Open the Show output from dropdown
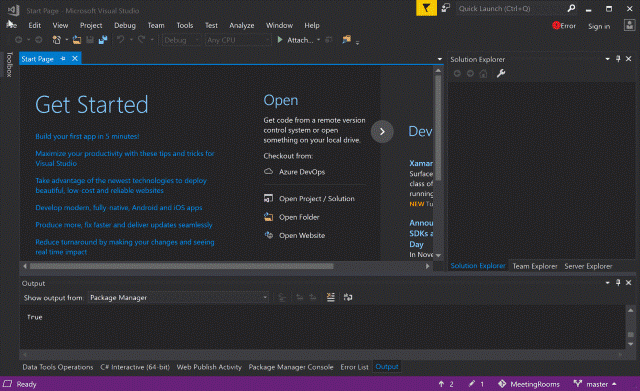This screenshot has width=640, height=391. click(x=179, y=298)
